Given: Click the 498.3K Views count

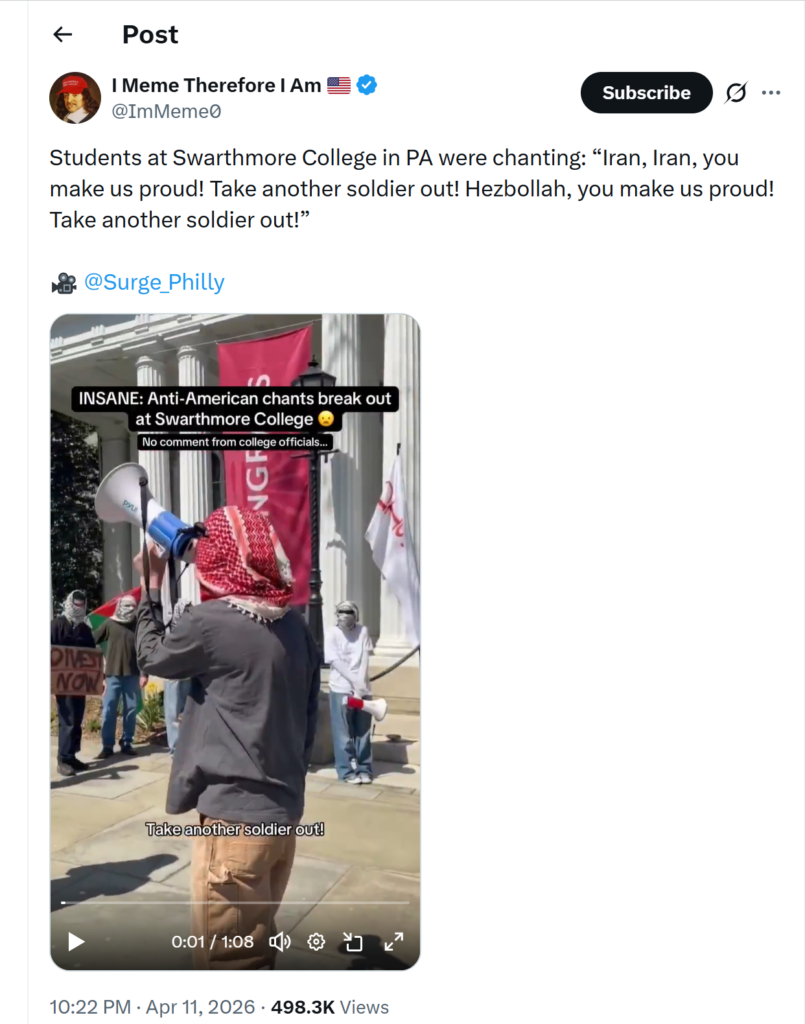Looking at the screenshot, I should tap(330, 1007).
